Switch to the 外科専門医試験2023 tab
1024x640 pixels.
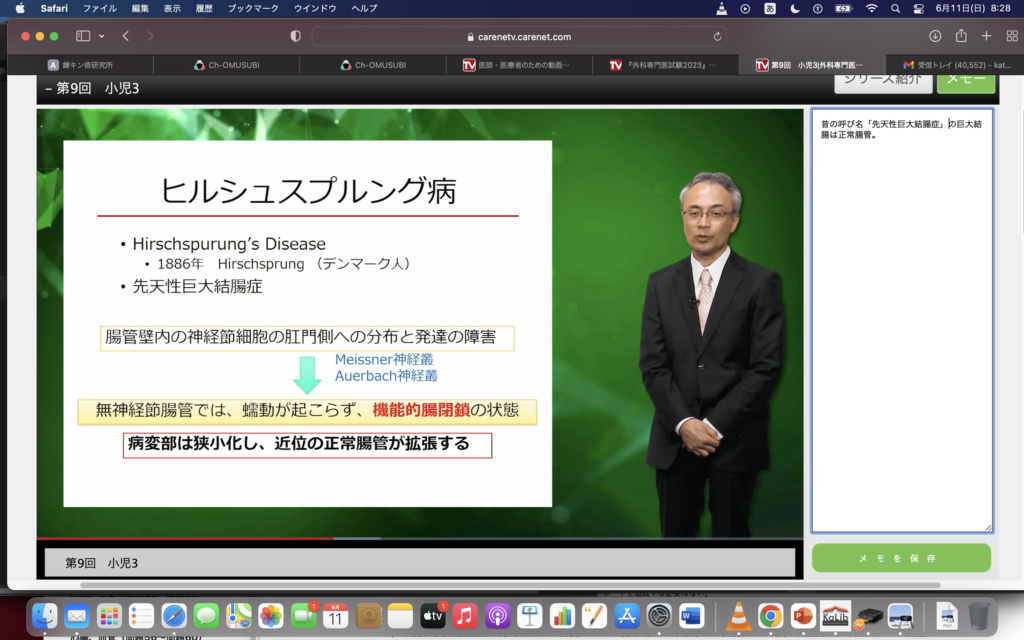click(x=663, y=65)
